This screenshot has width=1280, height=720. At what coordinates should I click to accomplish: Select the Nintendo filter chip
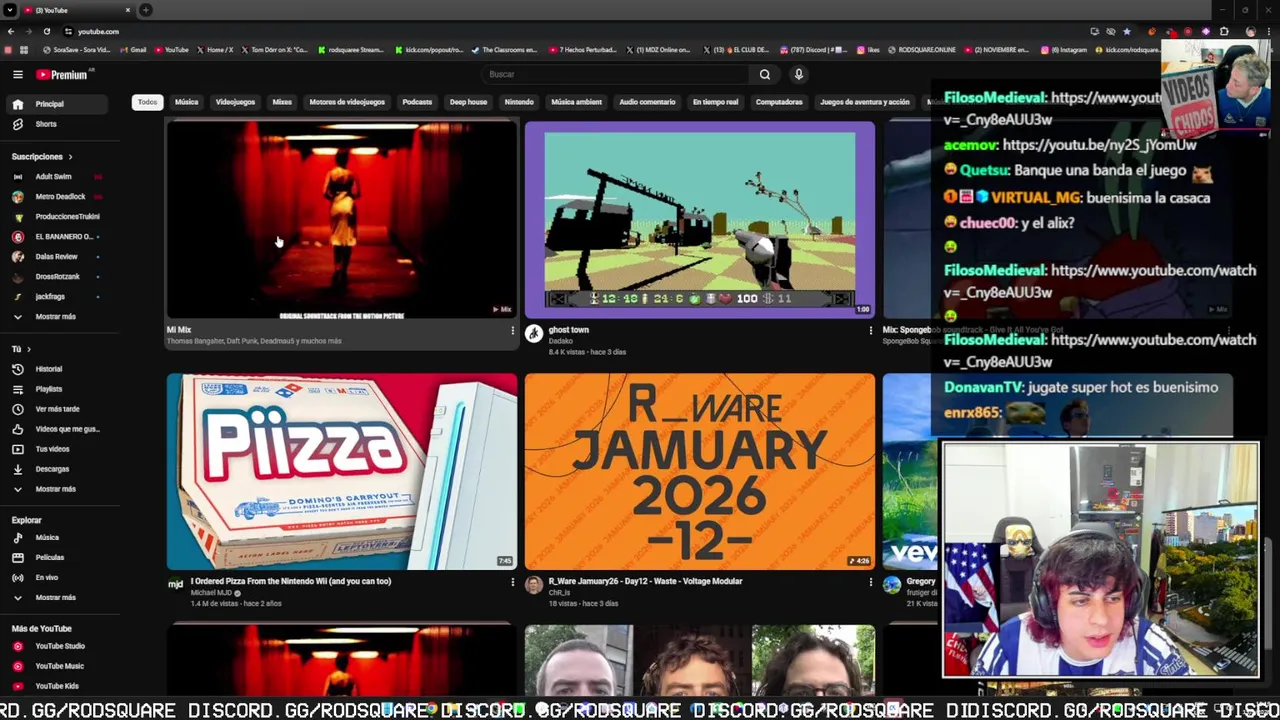(519, 102)
